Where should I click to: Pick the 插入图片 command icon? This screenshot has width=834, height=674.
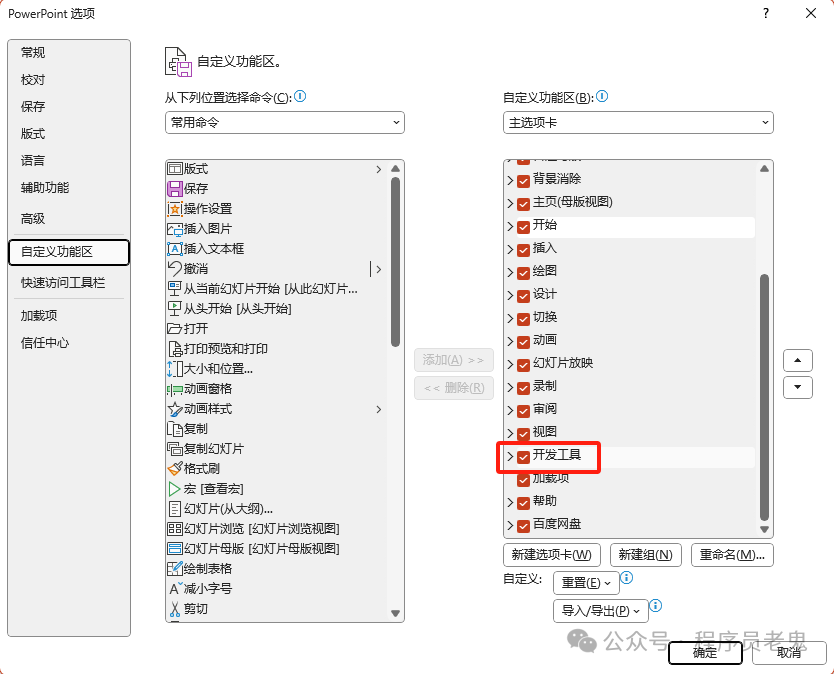click(175, 229)
